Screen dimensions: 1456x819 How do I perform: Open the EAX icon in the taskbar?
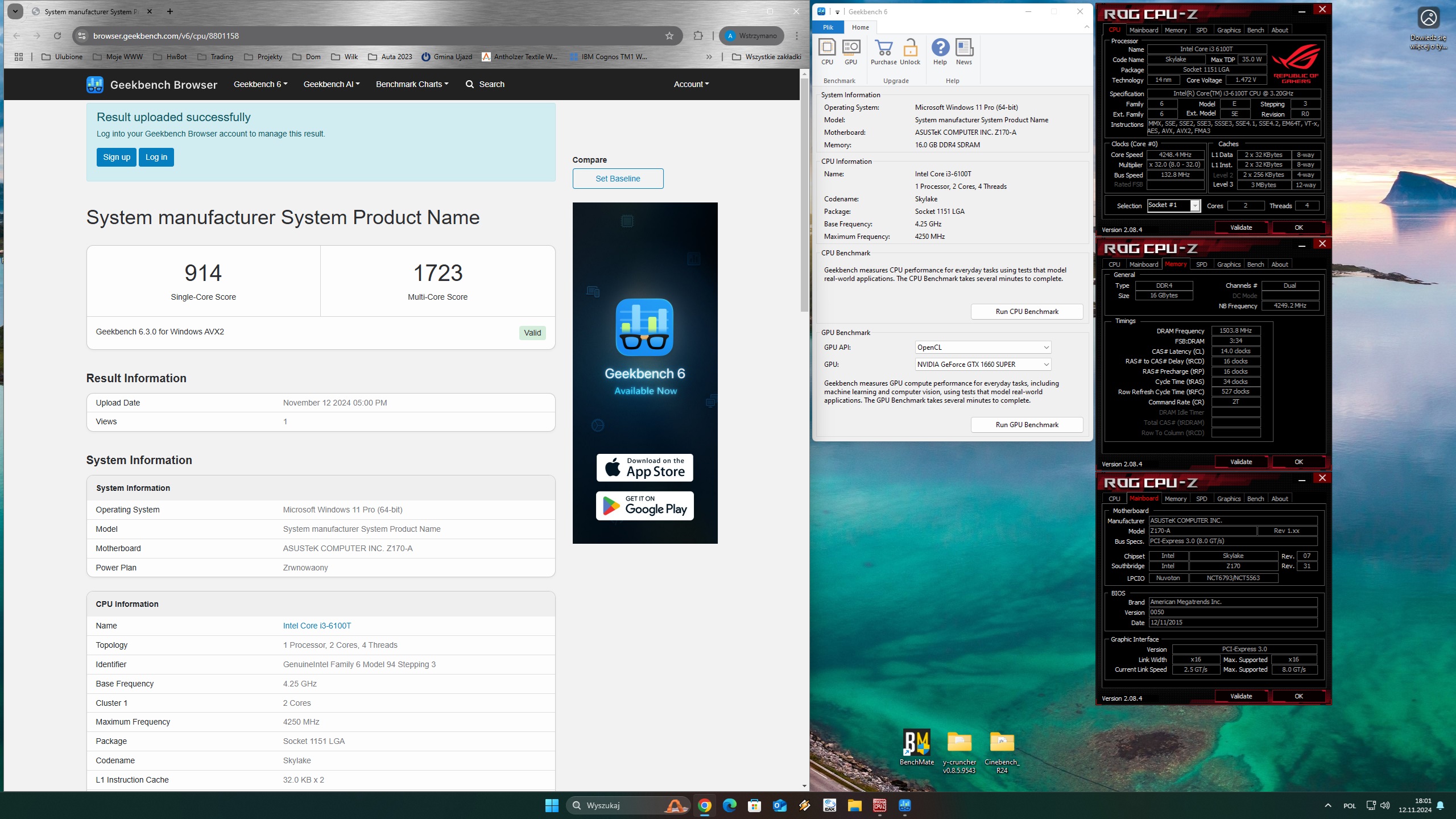[829, 805]
